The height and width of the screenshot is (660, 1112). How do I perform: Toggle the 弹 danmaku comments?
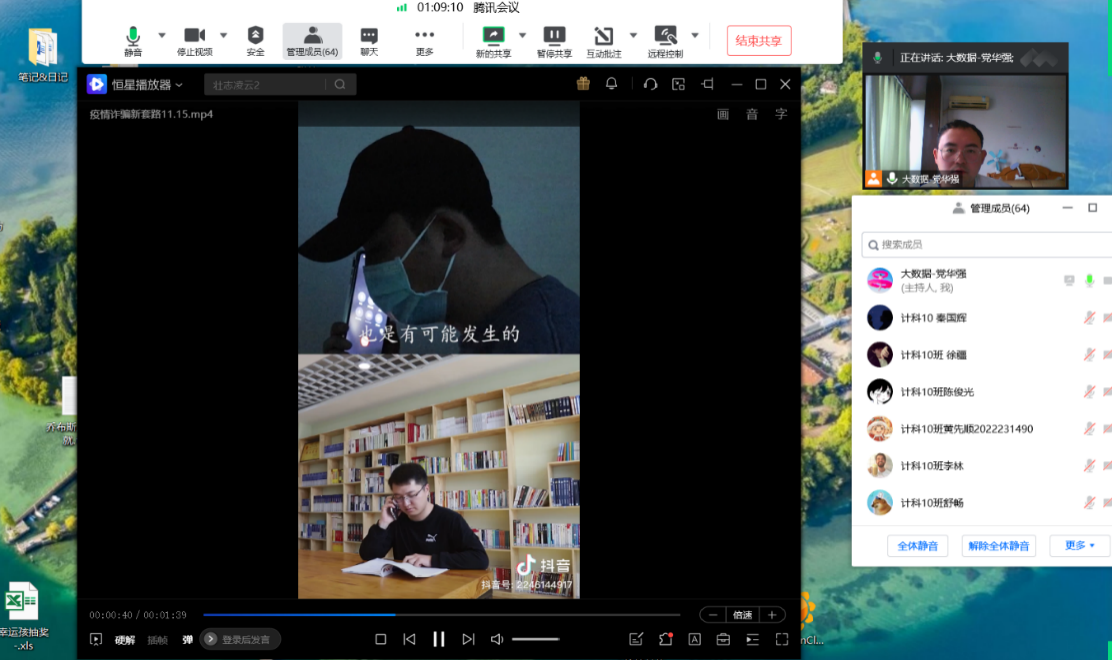[x=187, y=639]
